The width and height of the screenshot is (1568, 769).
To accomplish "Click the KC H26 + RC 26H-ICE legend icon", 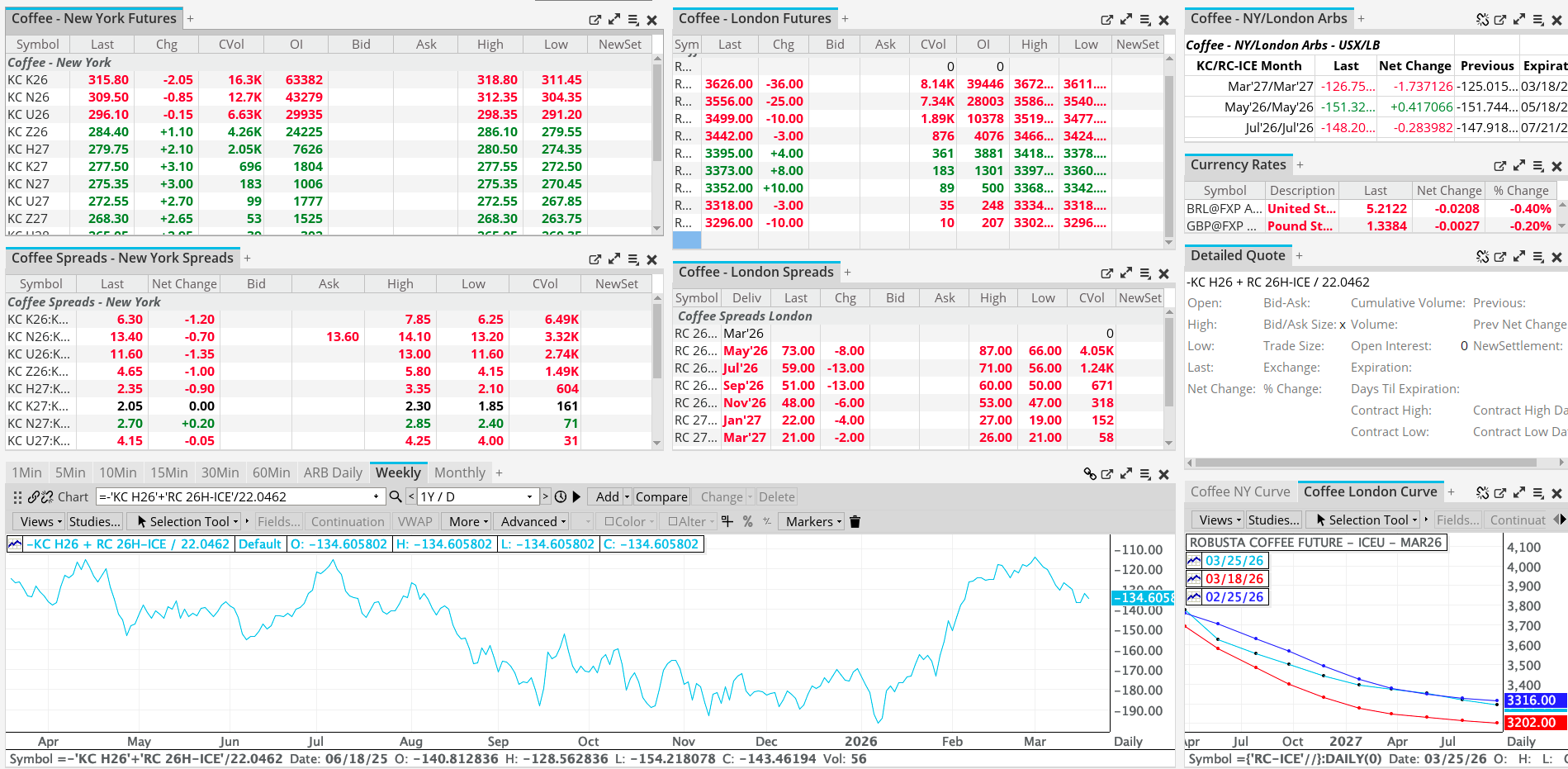I will [x=15, y=544].
